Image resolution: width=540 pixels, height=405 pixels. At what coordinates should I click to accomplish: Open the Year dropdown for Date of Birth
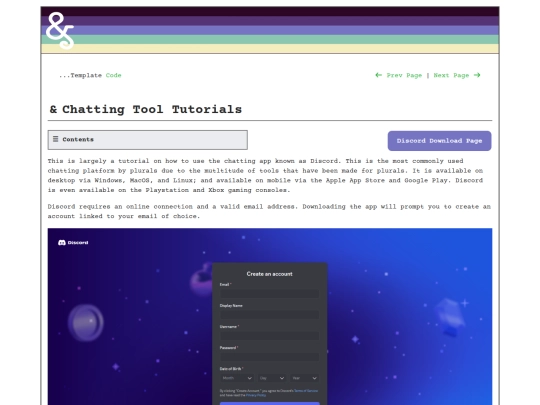point(304,378)
